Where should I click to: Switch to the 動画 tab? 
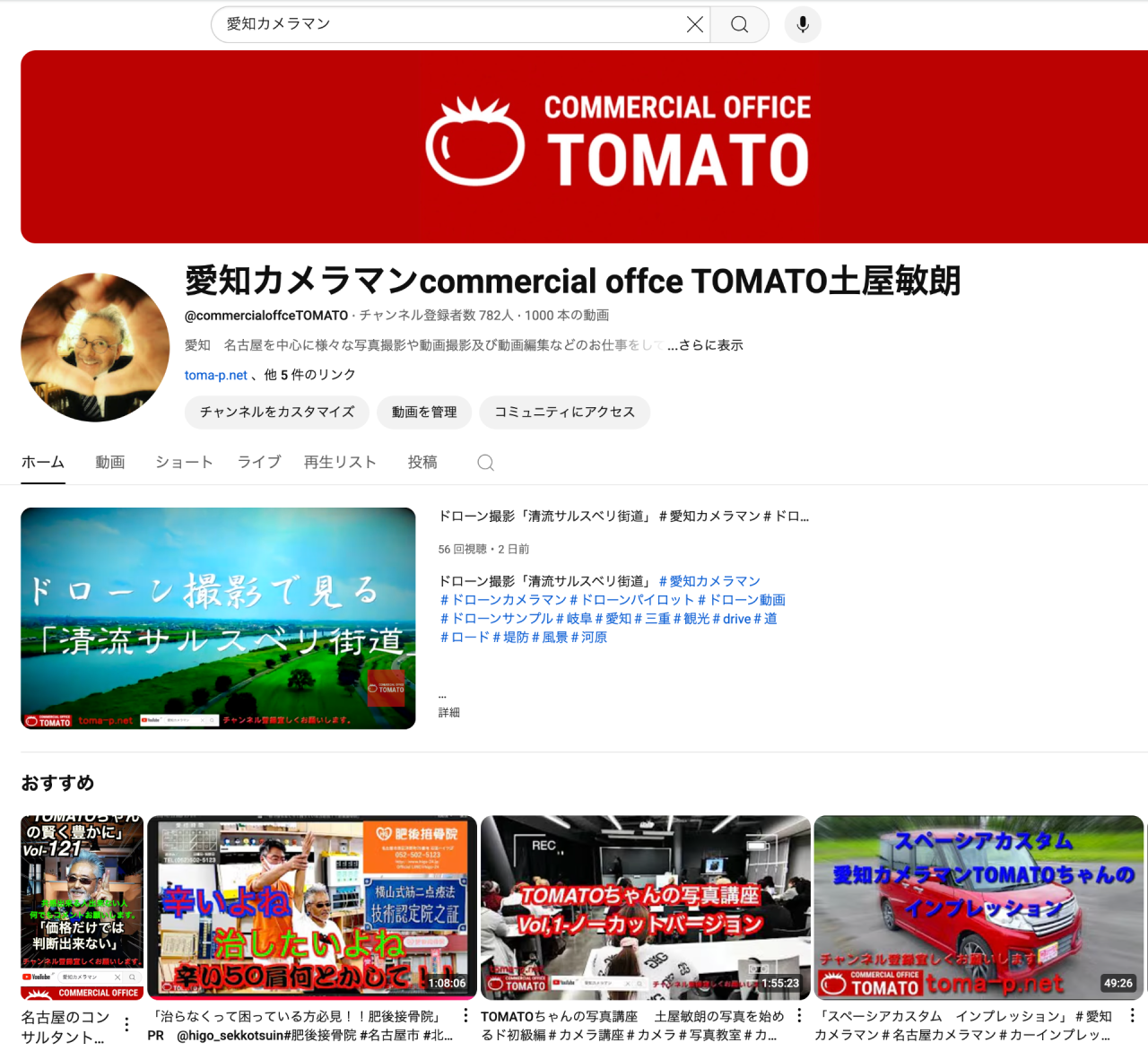(x=110, y=463)
